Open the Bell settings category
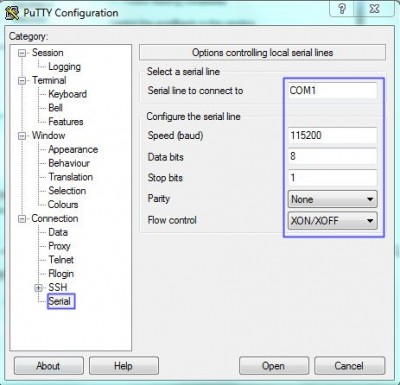The width and height of the screenshot is (400, 385). pos(55,108)
